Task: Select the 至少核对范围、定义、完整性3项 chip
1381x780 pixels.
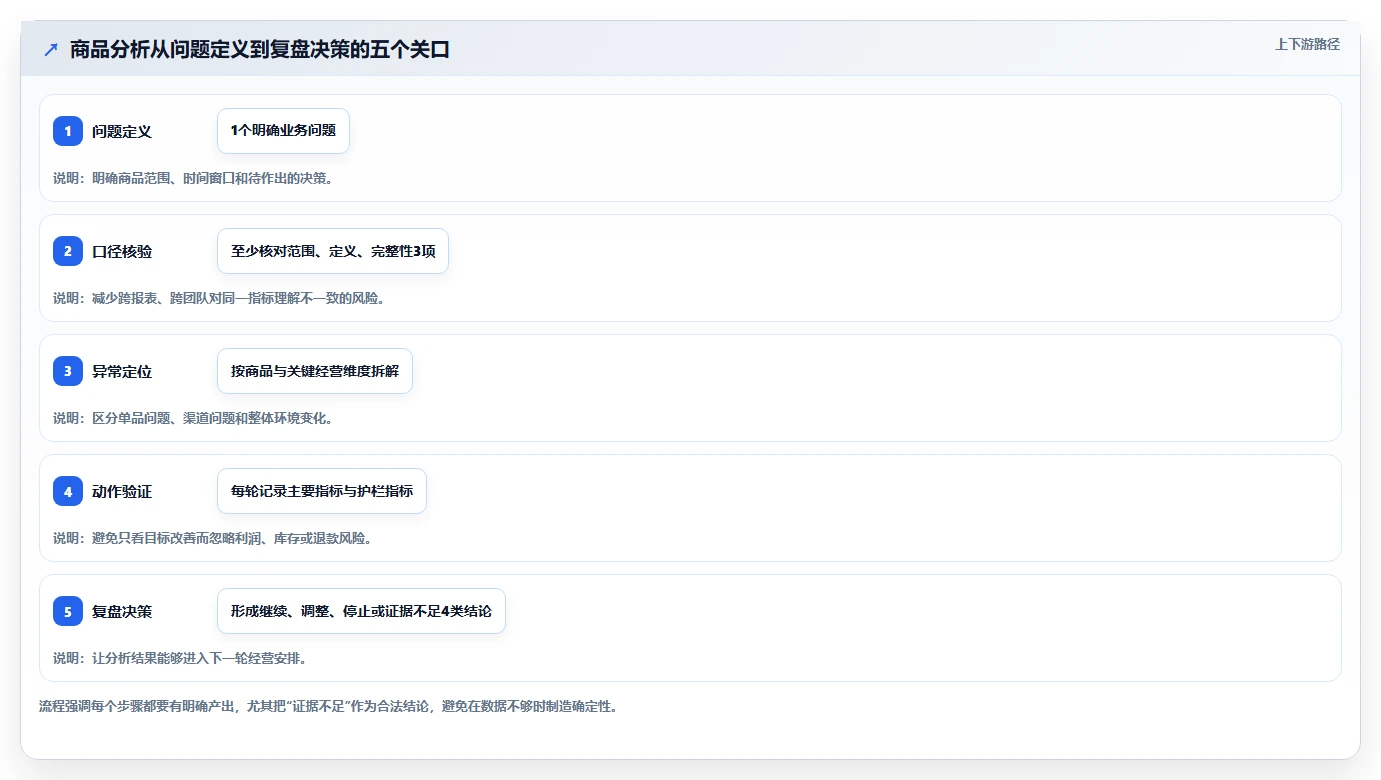Action: (333, 251)
